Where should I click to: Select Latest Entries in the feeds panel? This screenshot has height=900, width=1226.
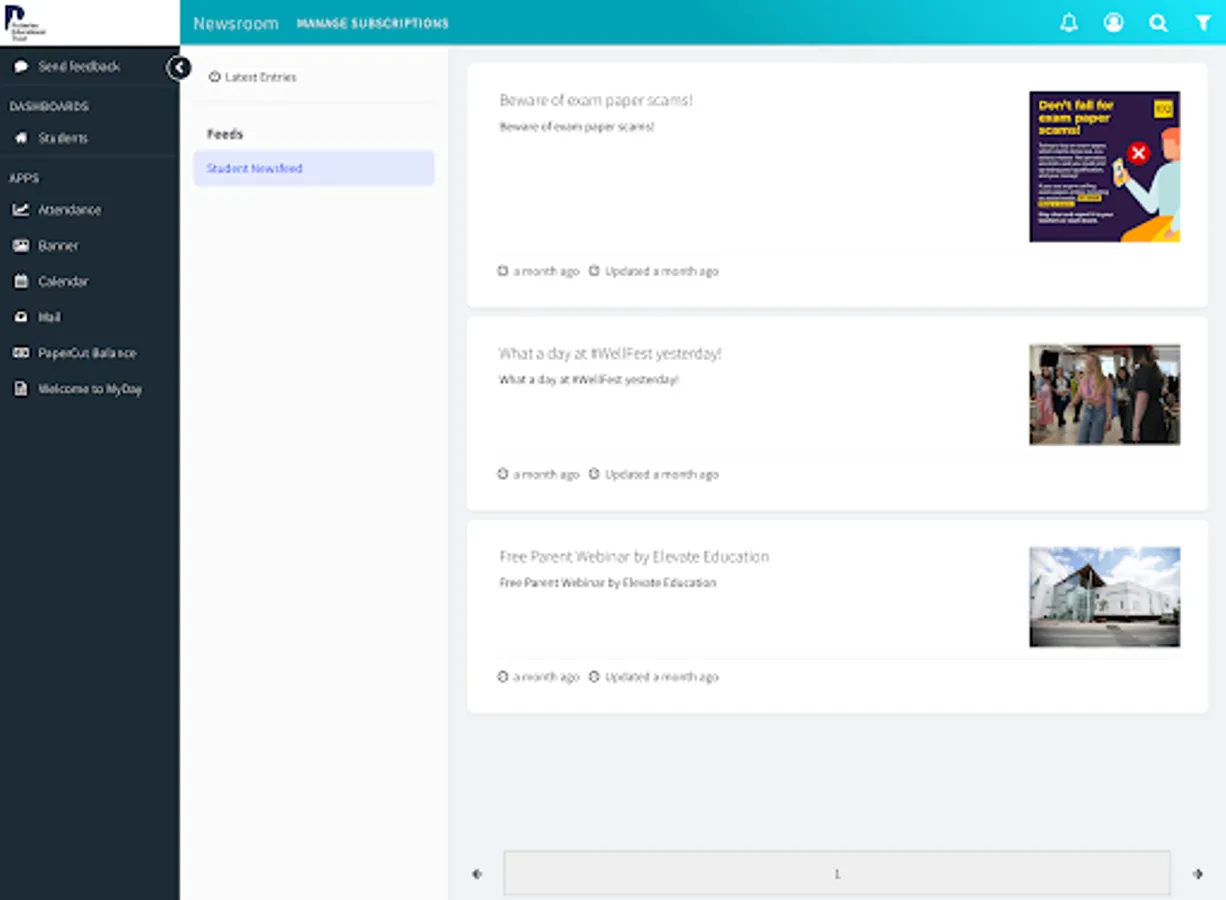pos(254,77)
